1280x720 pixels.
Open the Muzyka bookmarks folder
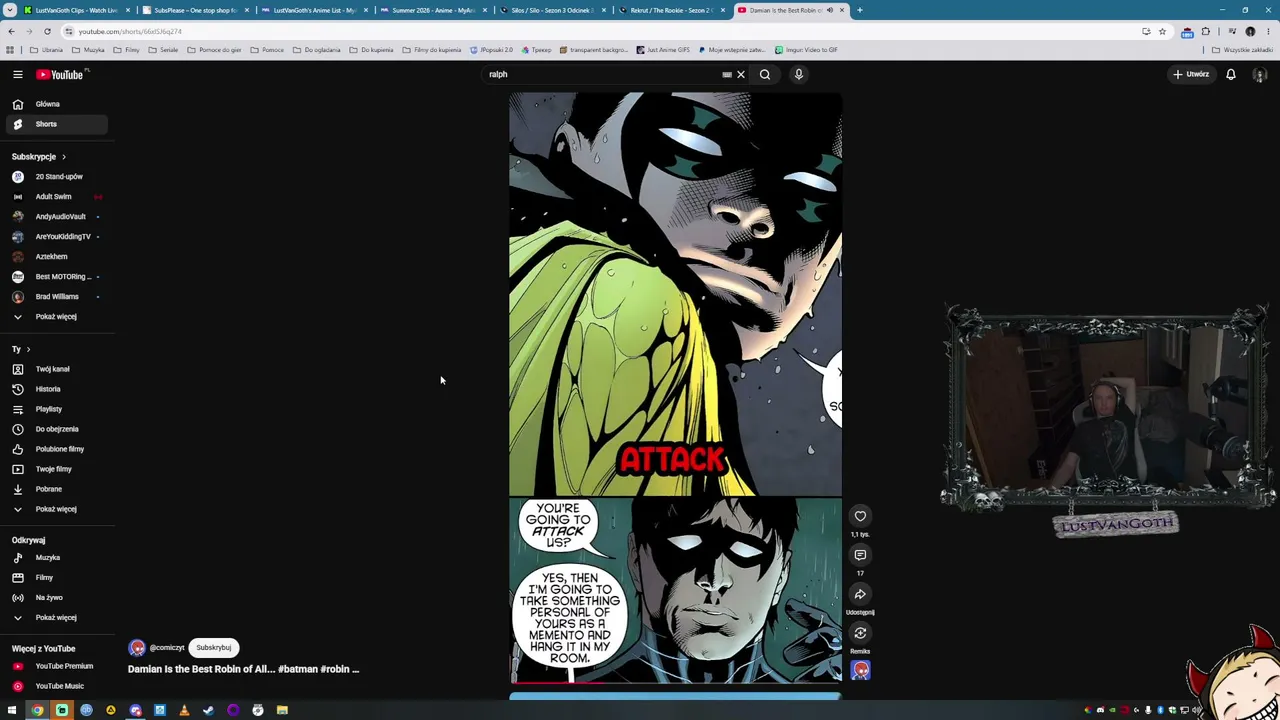pyautogui.click(x=90, y=50)
